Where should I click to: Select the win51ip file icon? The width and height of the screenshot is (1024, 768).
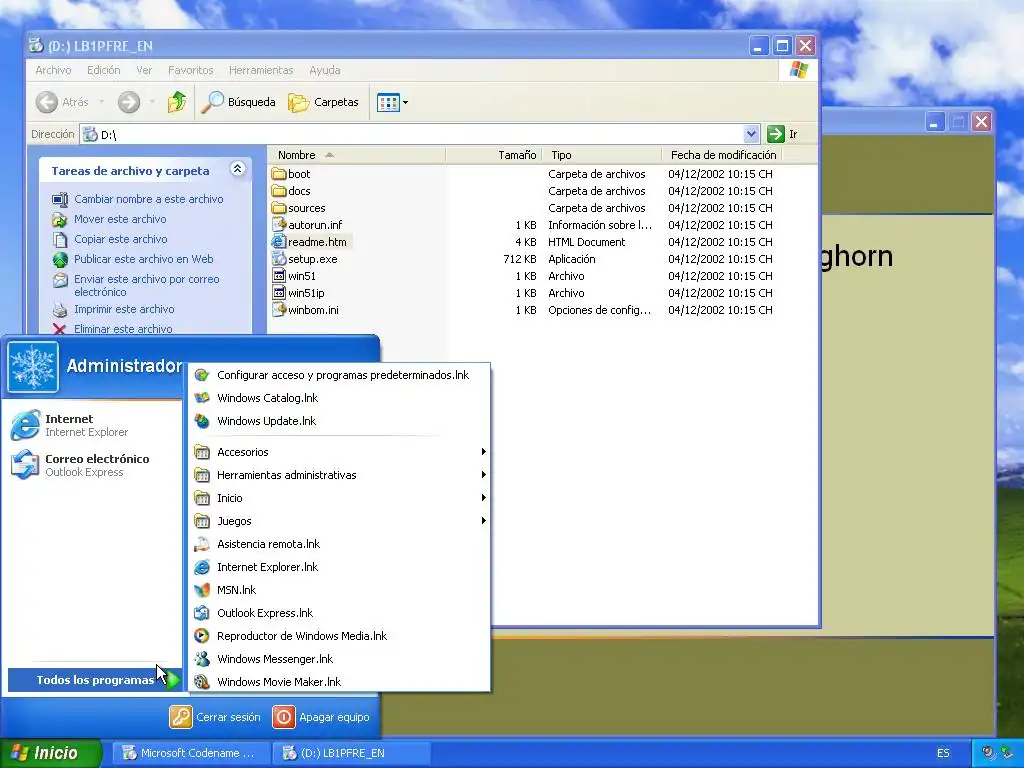click(x=279, y=293)
